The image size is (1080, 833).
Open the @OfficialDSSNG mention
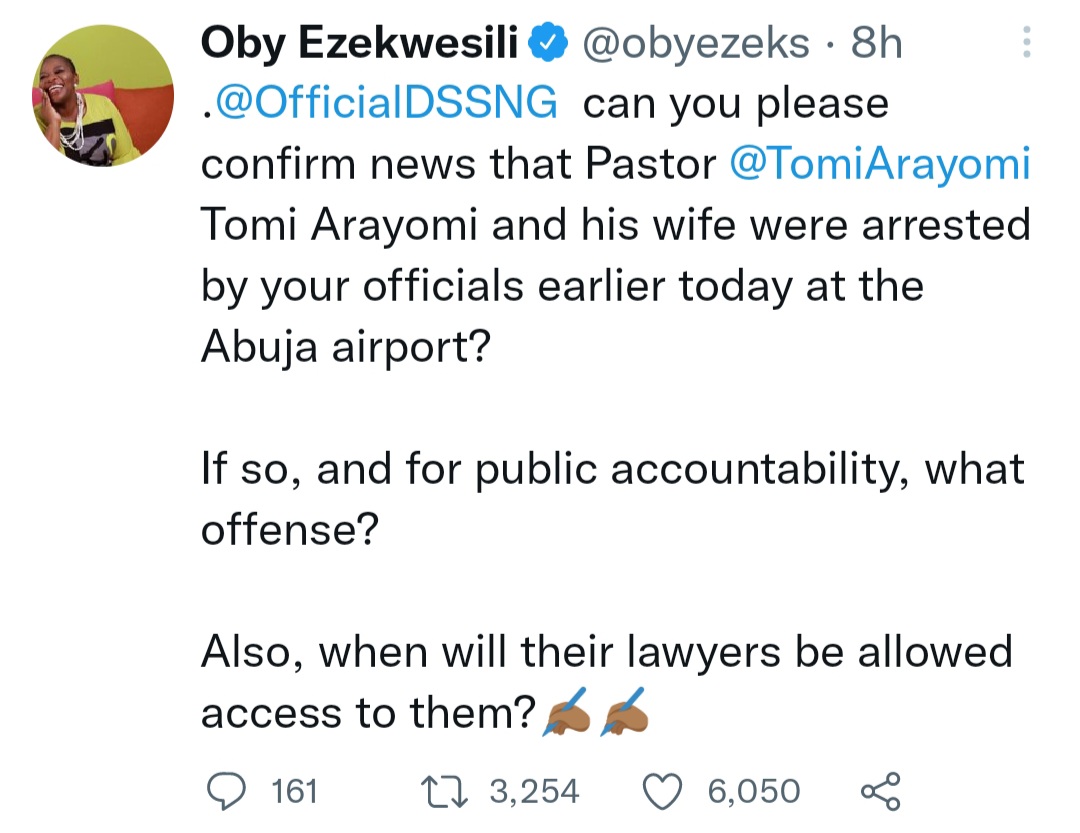(385, 103)
